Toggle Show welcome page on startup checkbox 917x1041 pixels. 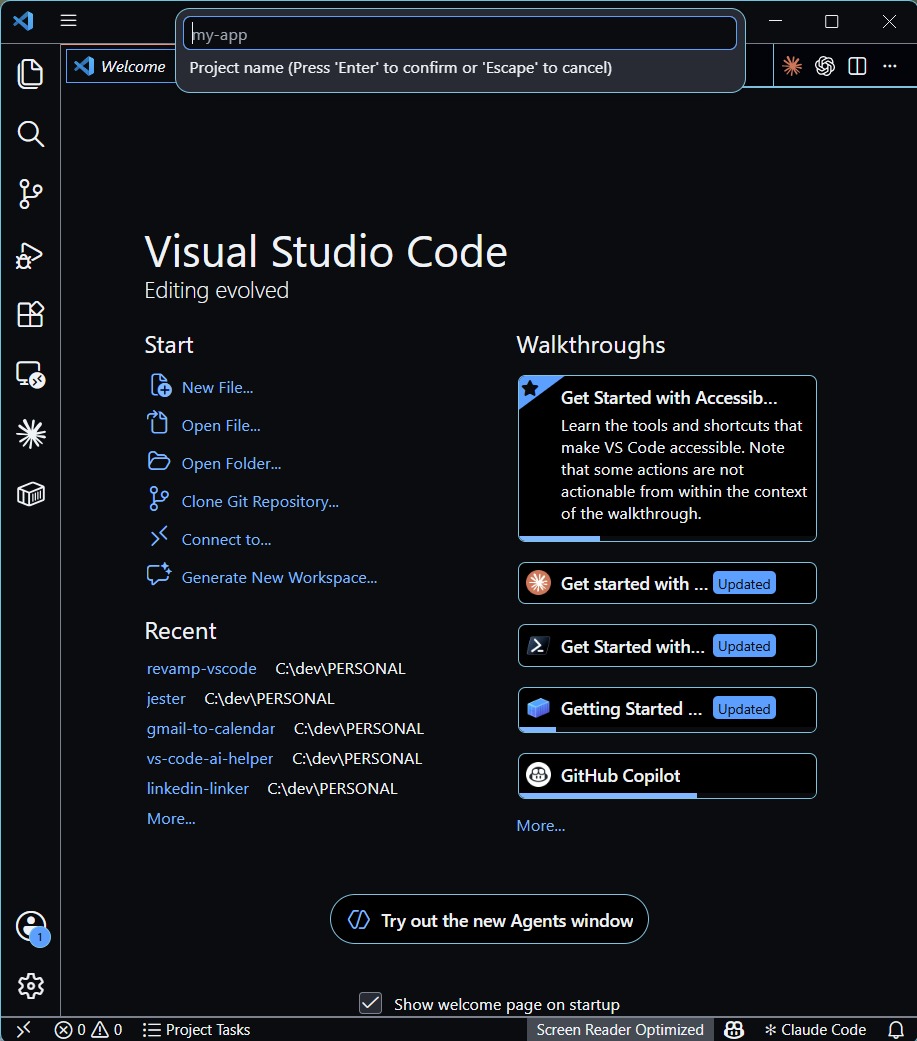tap(371, 1002)
